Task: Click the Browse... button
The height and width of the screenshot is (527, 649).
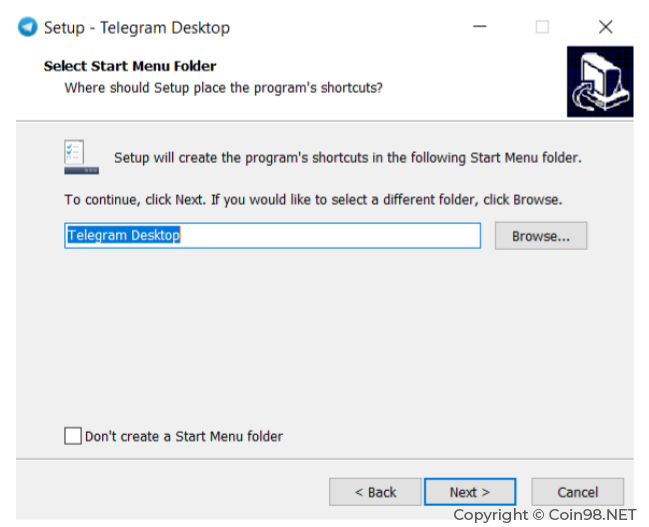Action: click(x=541, y=236)
